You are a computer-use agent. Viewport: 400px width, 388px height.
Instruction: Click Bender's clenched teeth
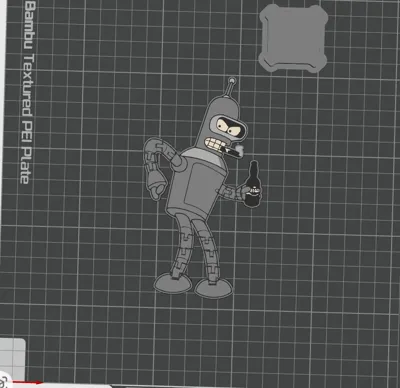215,144
